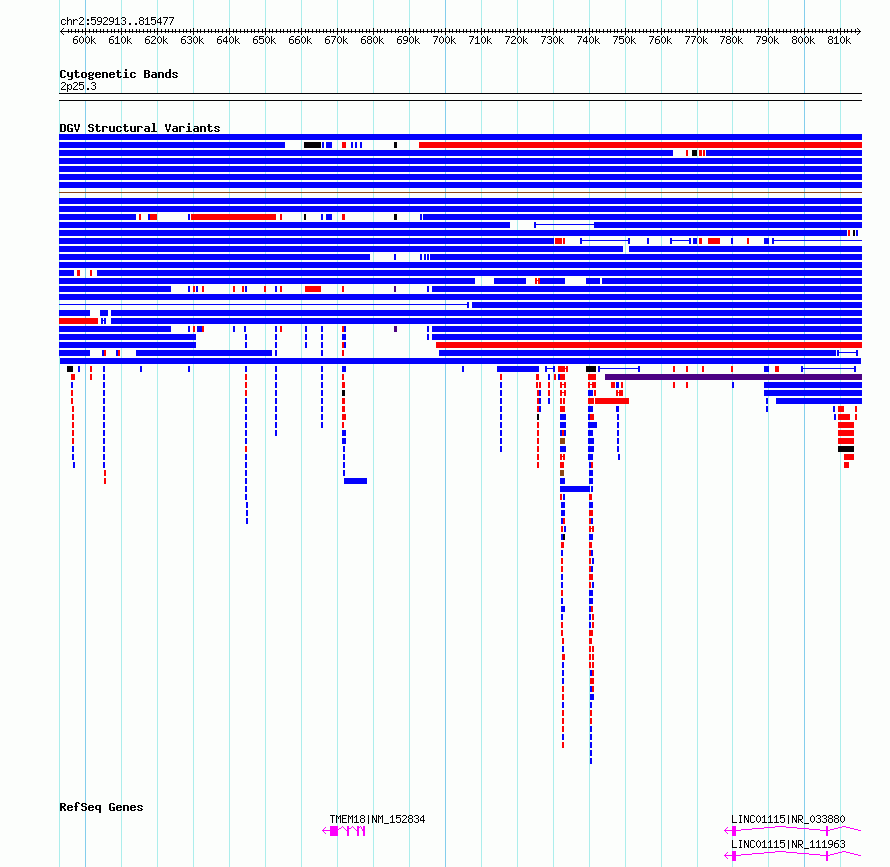Click the purple variant bar near 750k-810k

[733, 377]
